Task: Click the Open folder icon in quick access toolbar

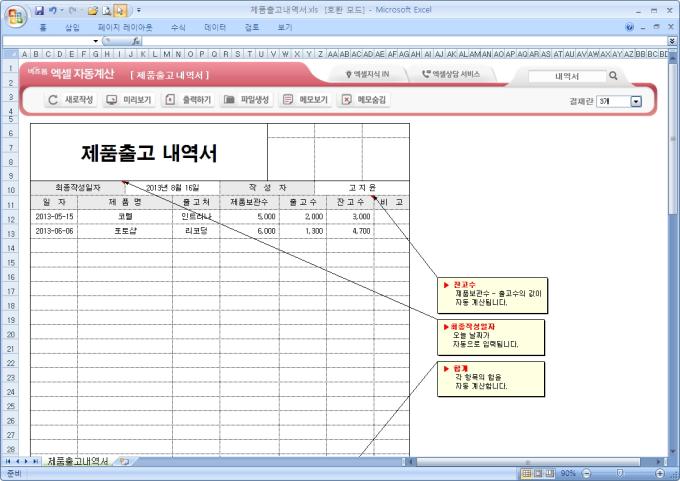Action: [93, 10]
